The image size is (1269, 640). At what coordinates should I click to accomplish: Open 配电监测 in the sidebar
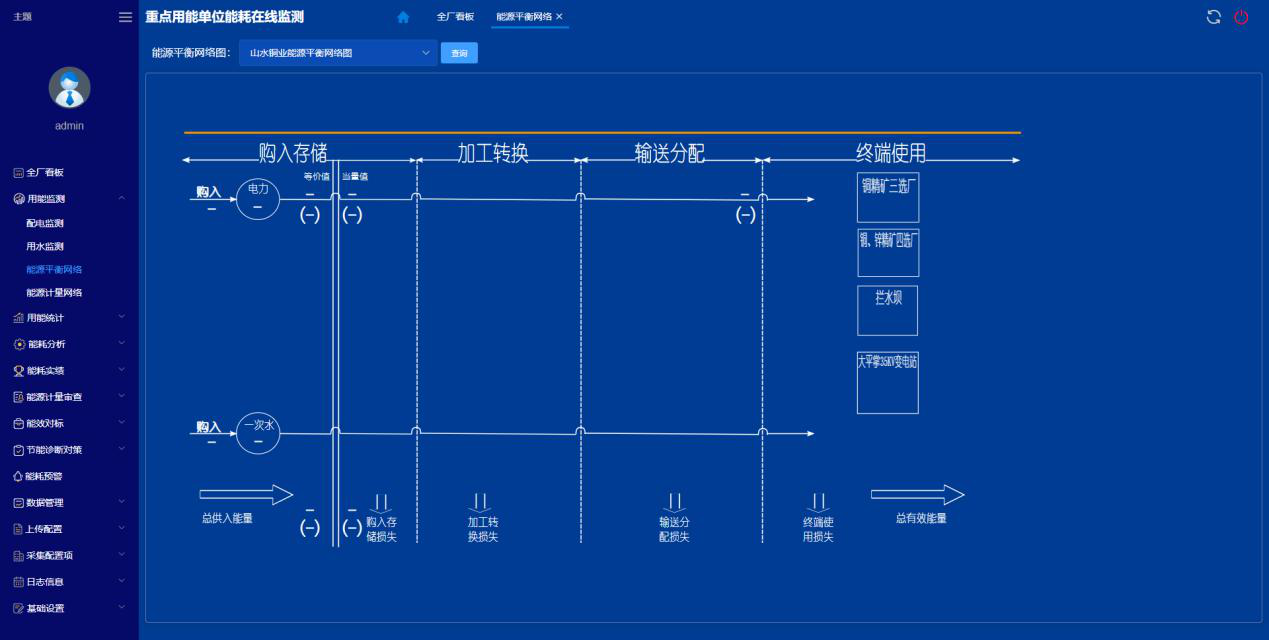(45, 223)
